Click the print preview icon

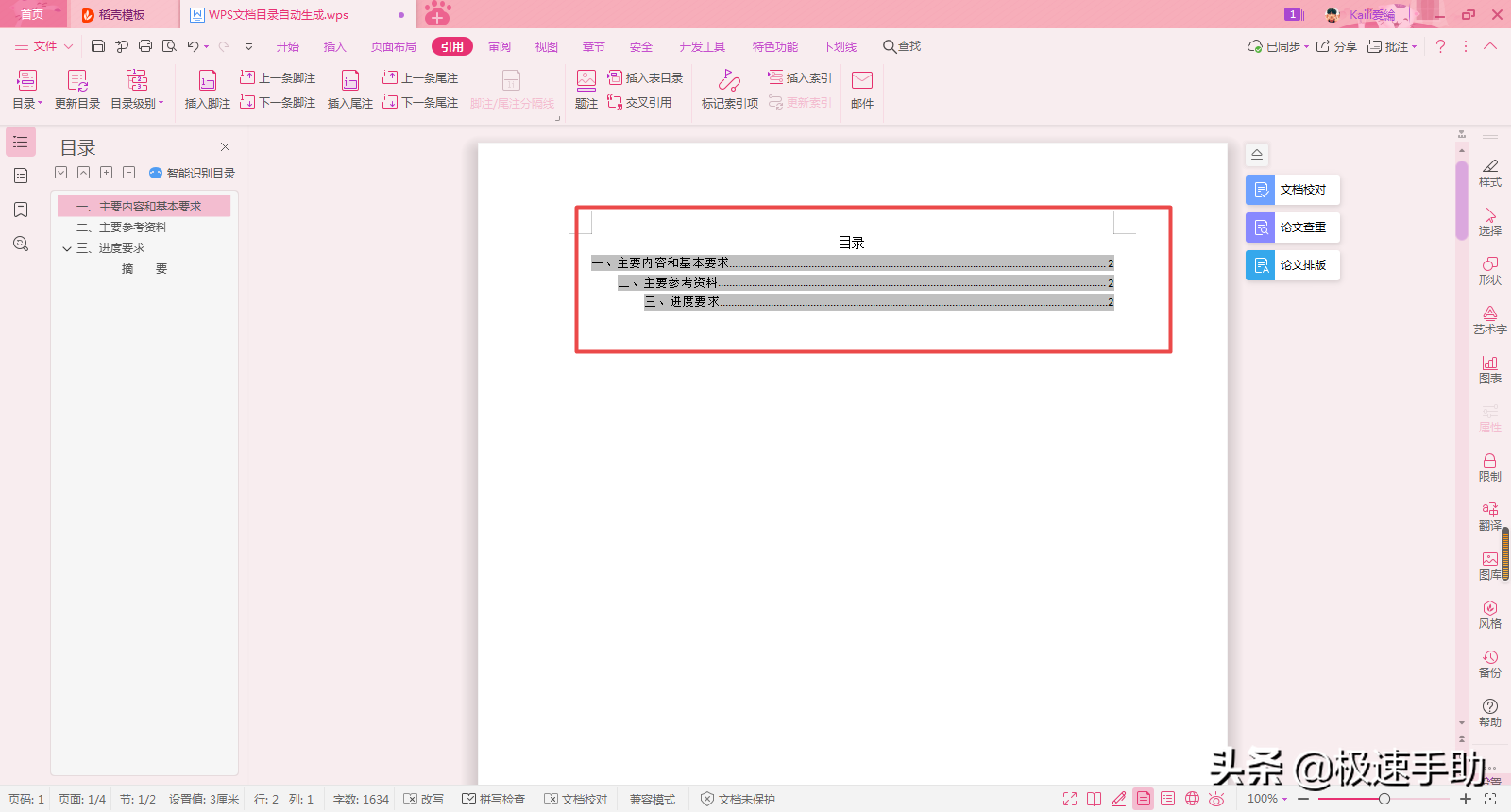tap(169, 46)
